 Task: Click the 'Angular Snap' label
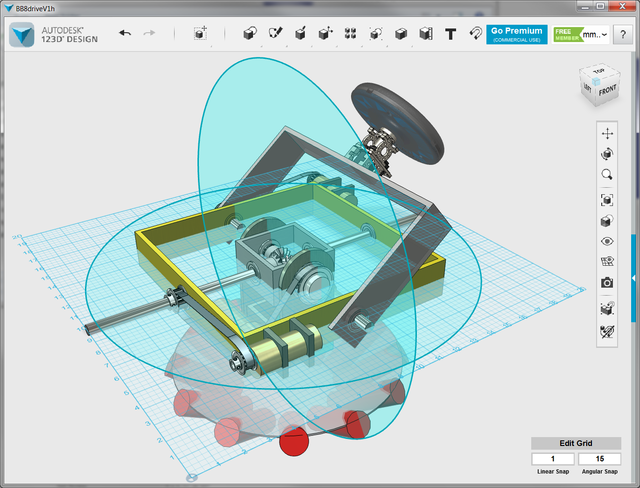pos(600,472)
